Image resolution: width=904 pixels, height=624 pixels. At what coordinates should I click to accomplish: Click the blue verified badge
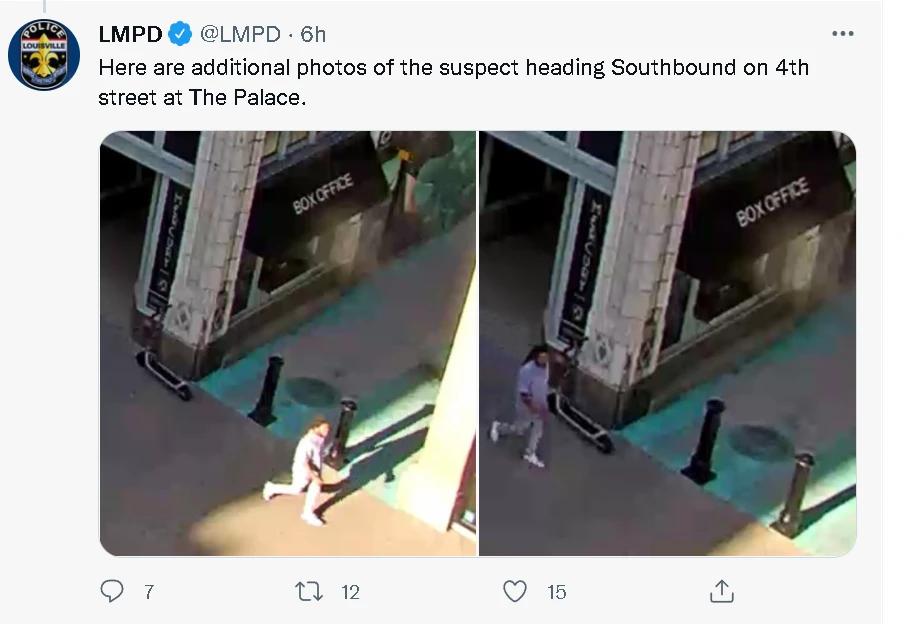(x=180, y=34)
